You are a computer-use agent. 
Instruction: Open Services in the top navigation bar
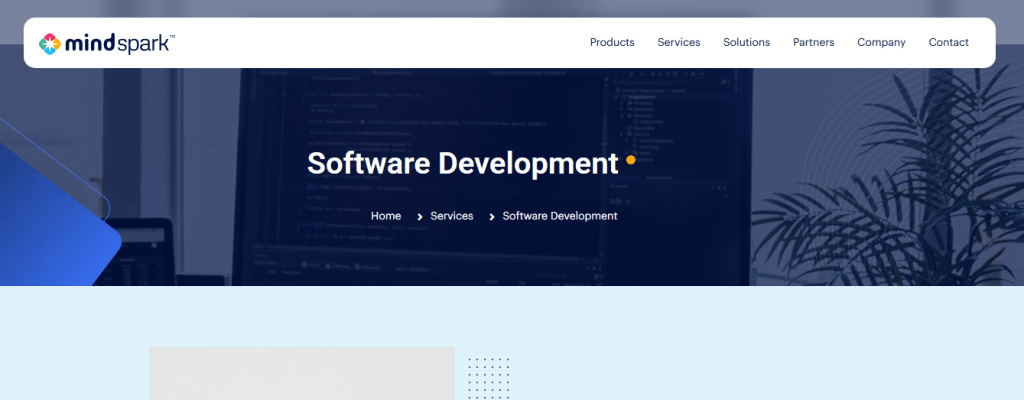679,42
